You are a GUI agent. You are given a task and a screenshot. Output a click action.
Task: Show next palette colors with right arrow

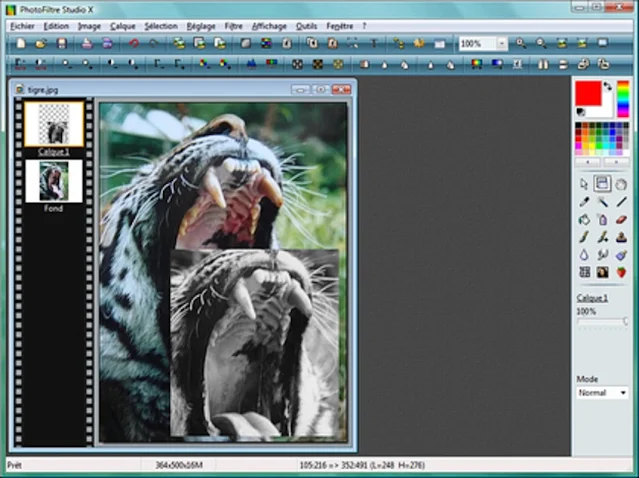pos(616,162)
